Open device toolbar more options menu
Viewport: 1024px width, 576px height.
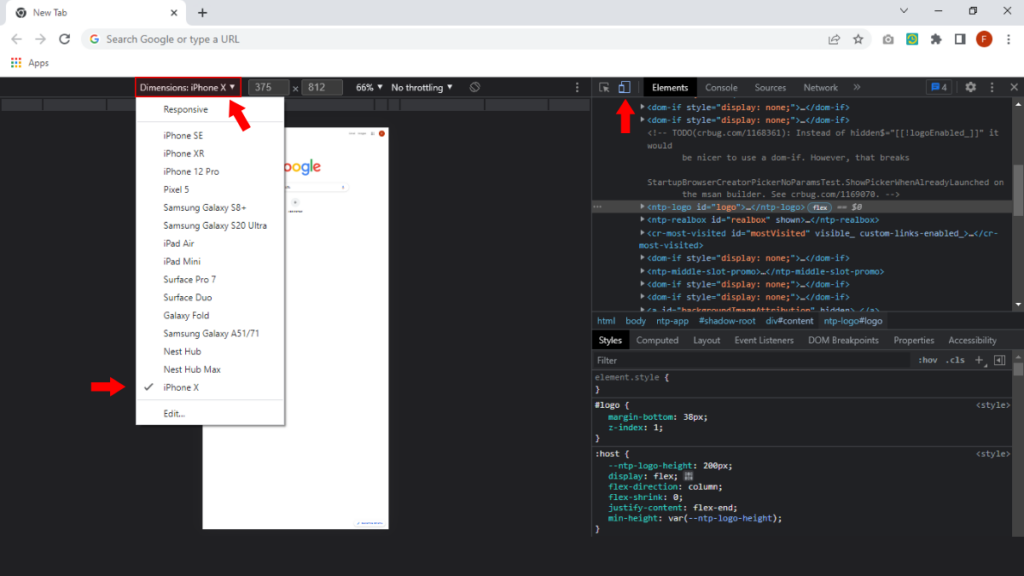pyautogui.click(x=577, y=88)
